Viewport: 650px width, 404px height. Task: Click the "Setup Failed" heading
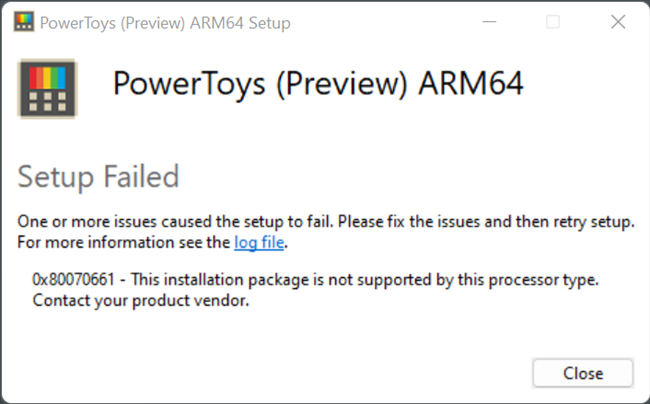(x=98, y=177)
